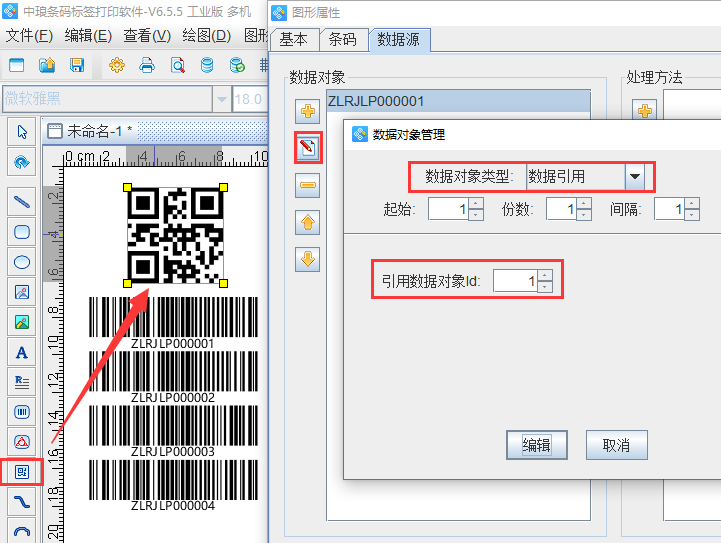
Task: Decrease the 起始 value stepper
Action: (476, 215)
